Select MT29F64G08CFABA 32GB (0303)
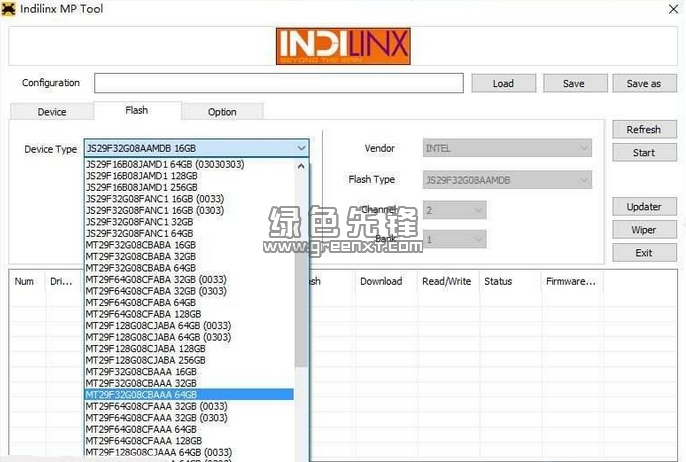The image size is (686, 462). click(189, 291)
